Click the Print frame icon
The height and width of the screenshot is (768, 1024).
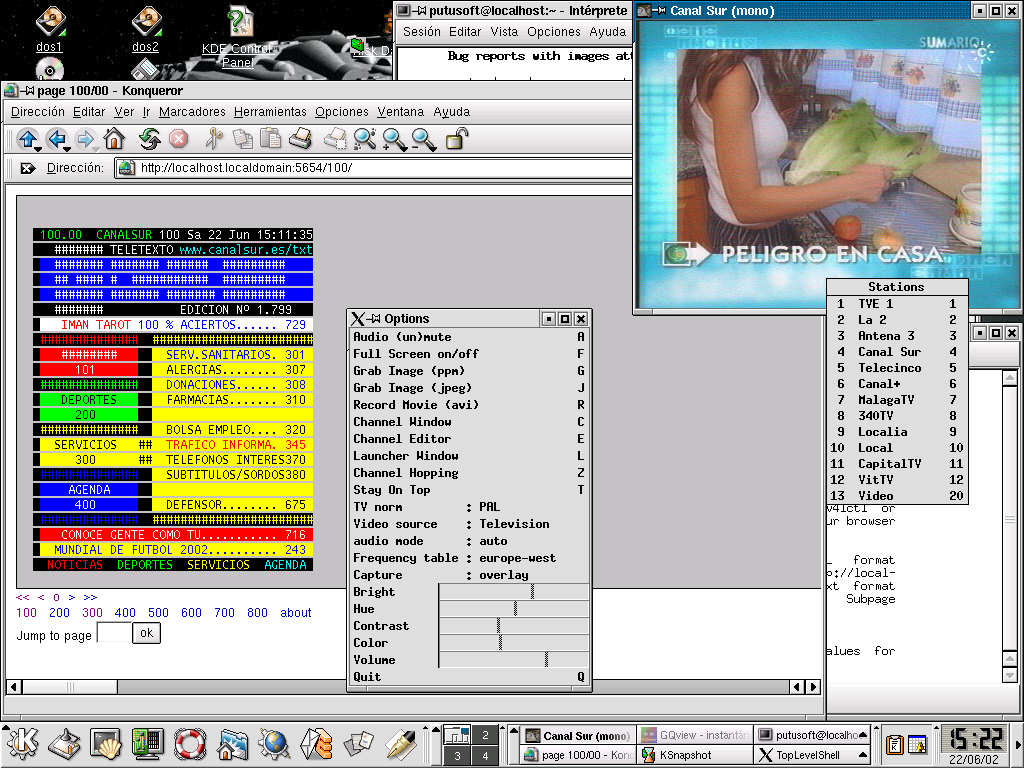(335, 139)
